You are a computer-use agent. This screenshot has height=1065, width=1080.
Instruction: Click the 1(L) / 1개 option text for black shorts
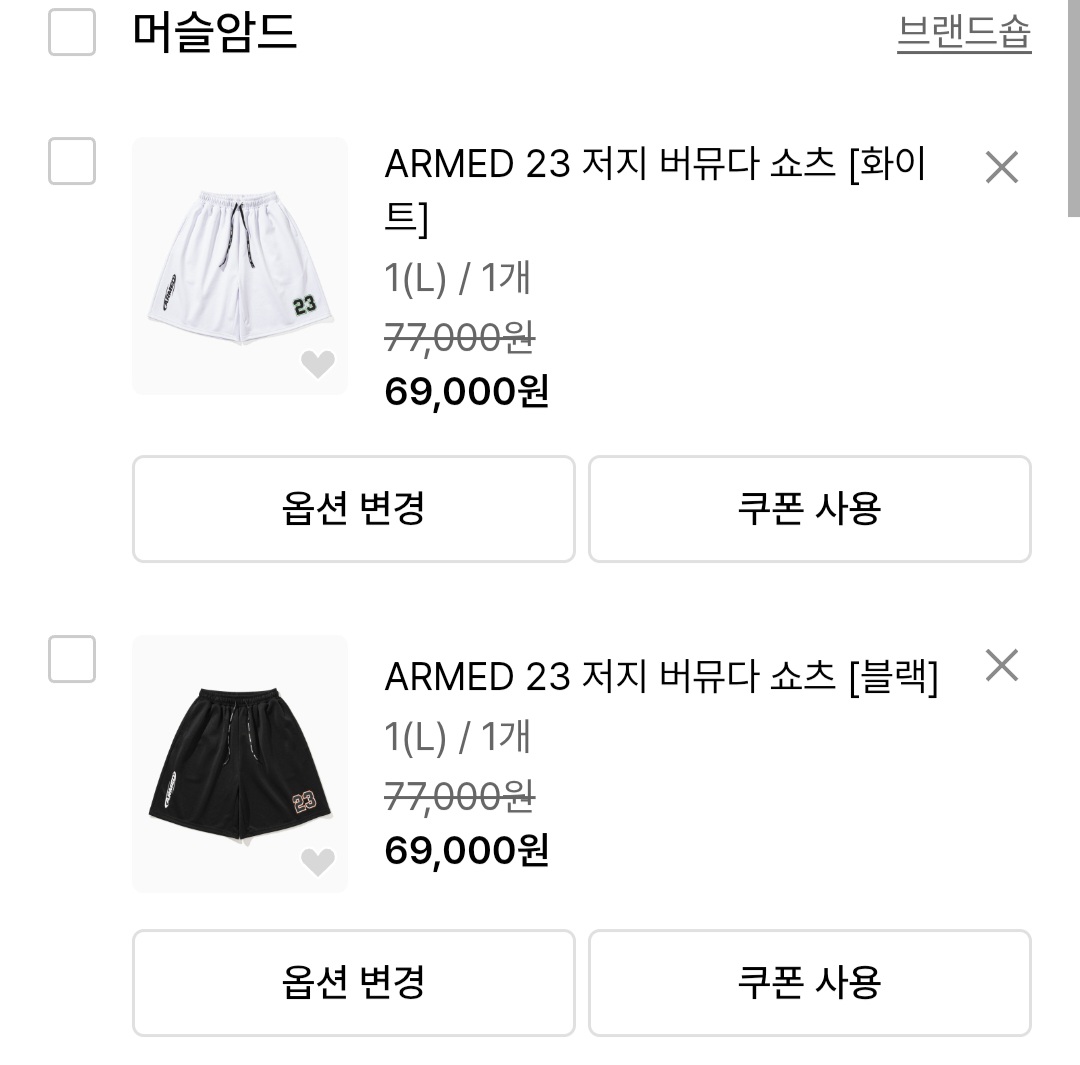point(457,736)
